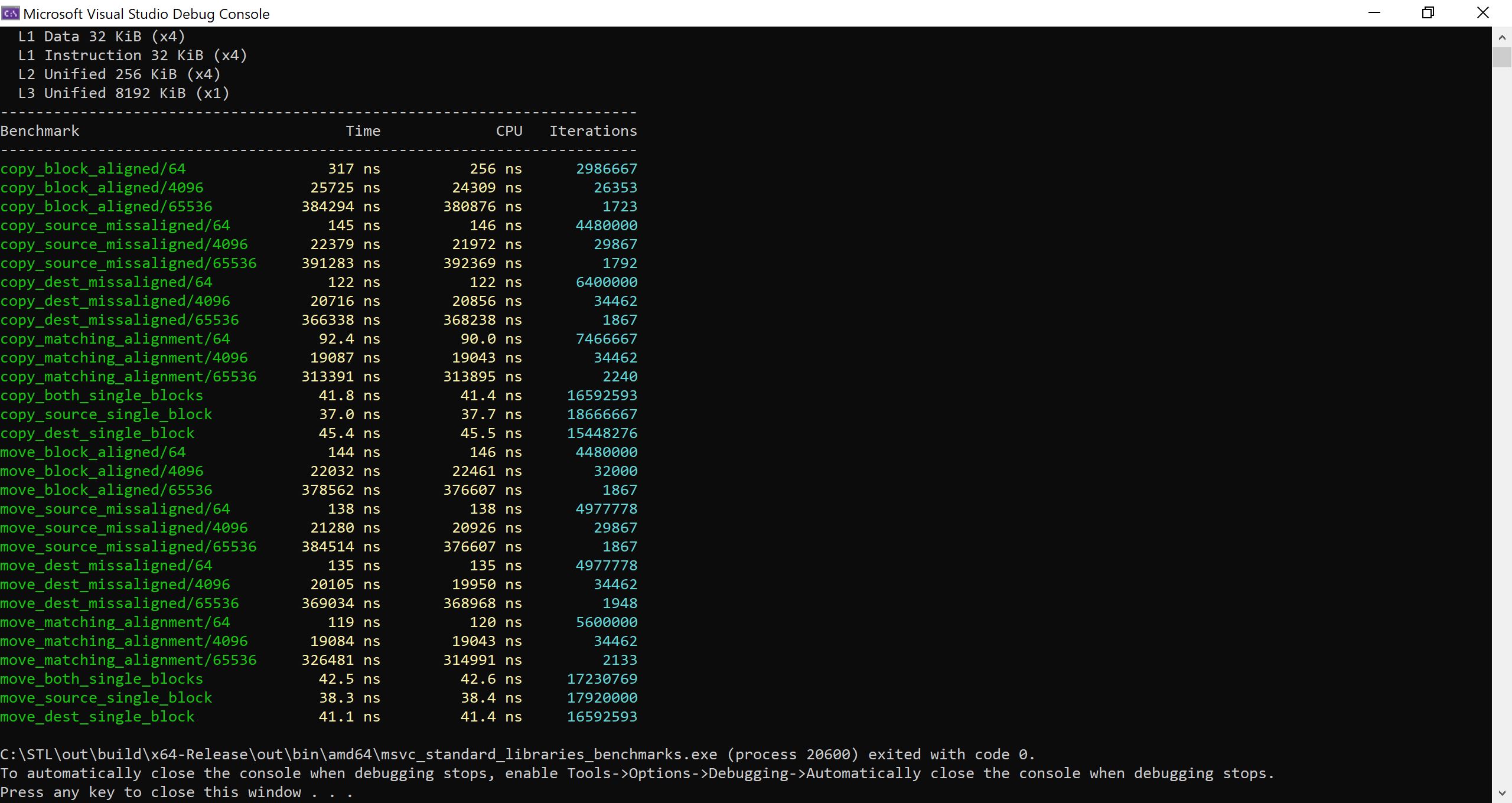Click the empty scrollbar track below thumb
The width and height of the screenshot is (1512, 803).
[1501, 413]
